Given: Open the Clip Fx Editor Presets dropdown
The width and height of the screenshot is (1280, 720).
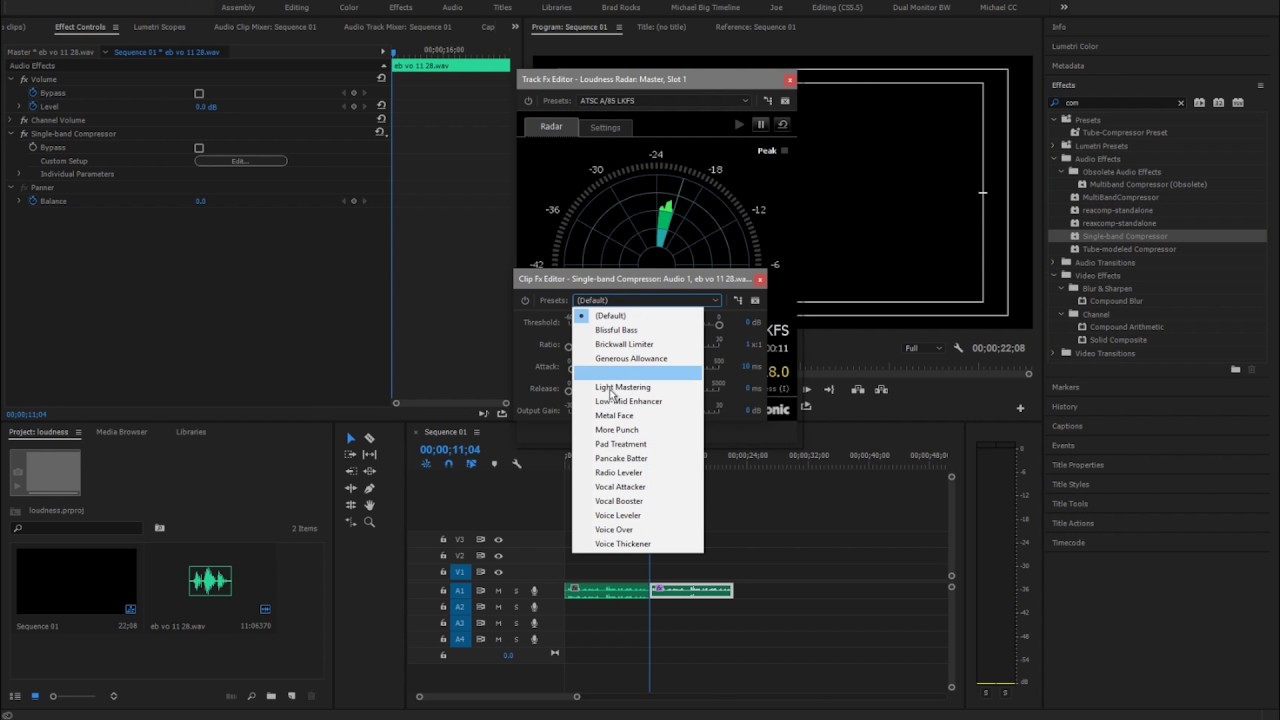Looking at the screenshot, I should pyautogui.click(x=647, y=300).
